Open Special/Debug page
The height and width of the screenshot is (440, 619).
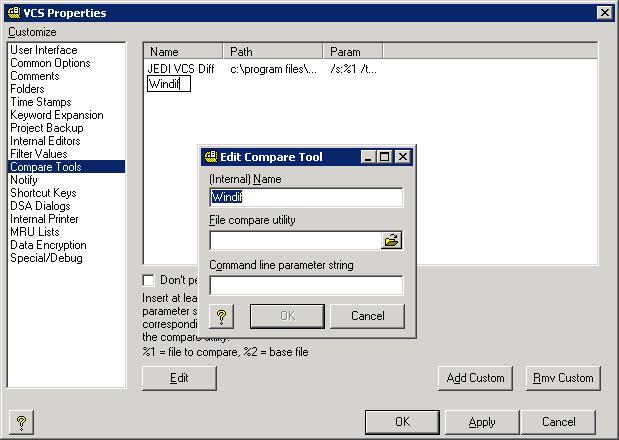[66, 258]
